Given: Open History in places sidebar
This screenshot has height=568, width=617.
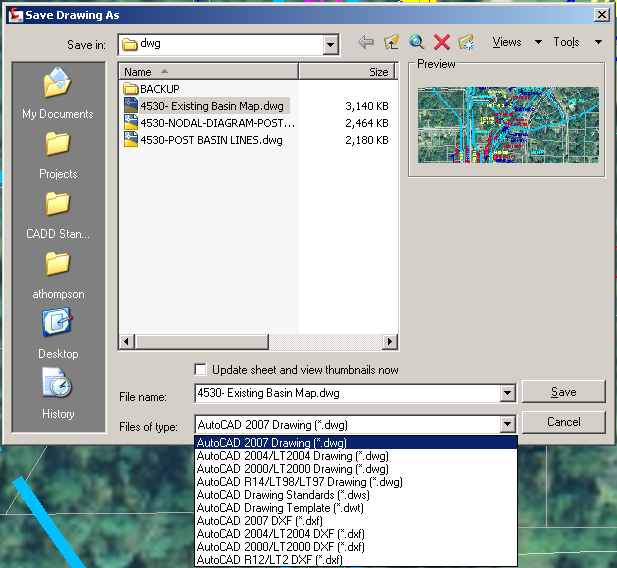Looking at the screenshot, I should coord(58,394).
